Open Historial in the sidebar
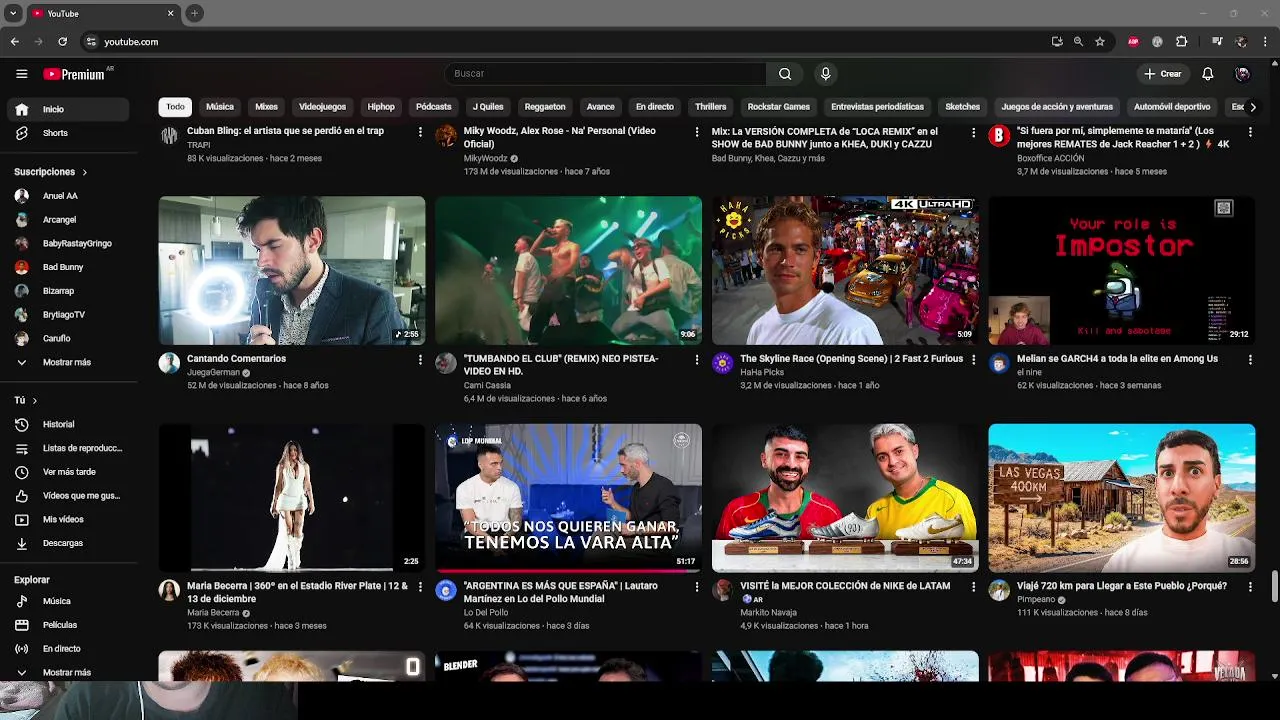1280x720 pixels. (69, 424)
